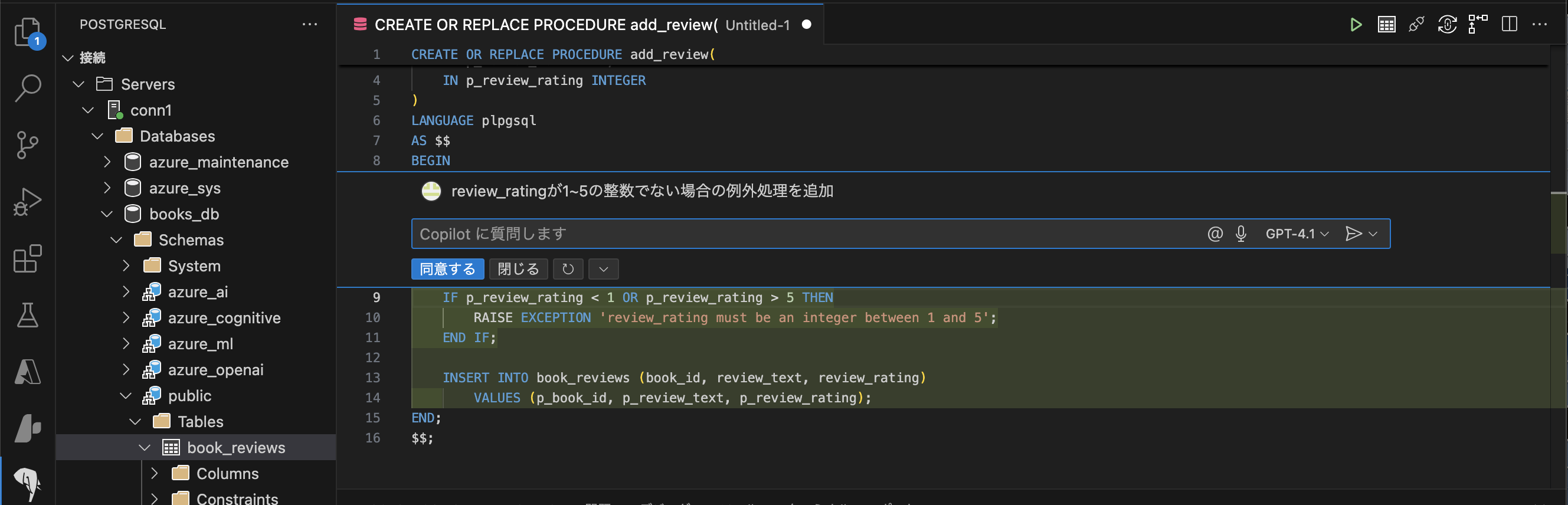Split the editor right
Viewport: 1568px width, 505px height.
tap(1509, 25)
